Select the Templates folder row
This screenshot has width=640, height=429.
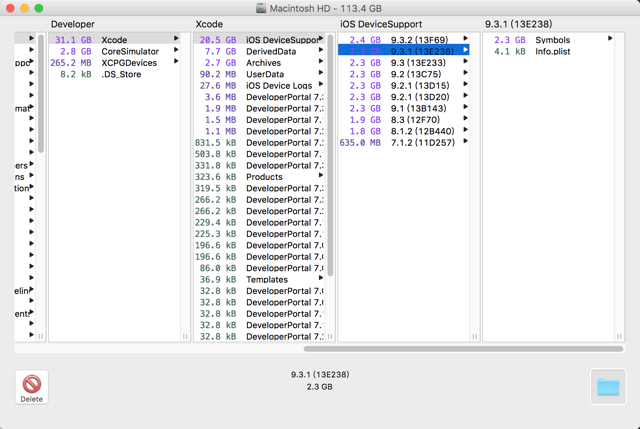tap(259, 280)
